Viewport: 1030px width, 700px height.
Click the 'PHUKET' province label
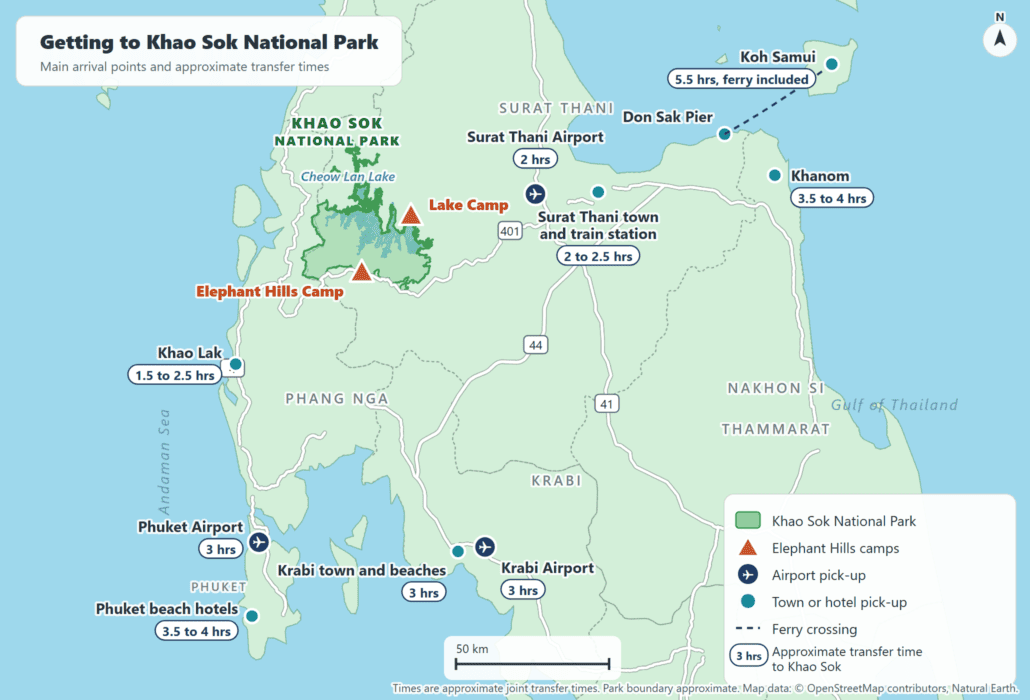pos(219,586)
